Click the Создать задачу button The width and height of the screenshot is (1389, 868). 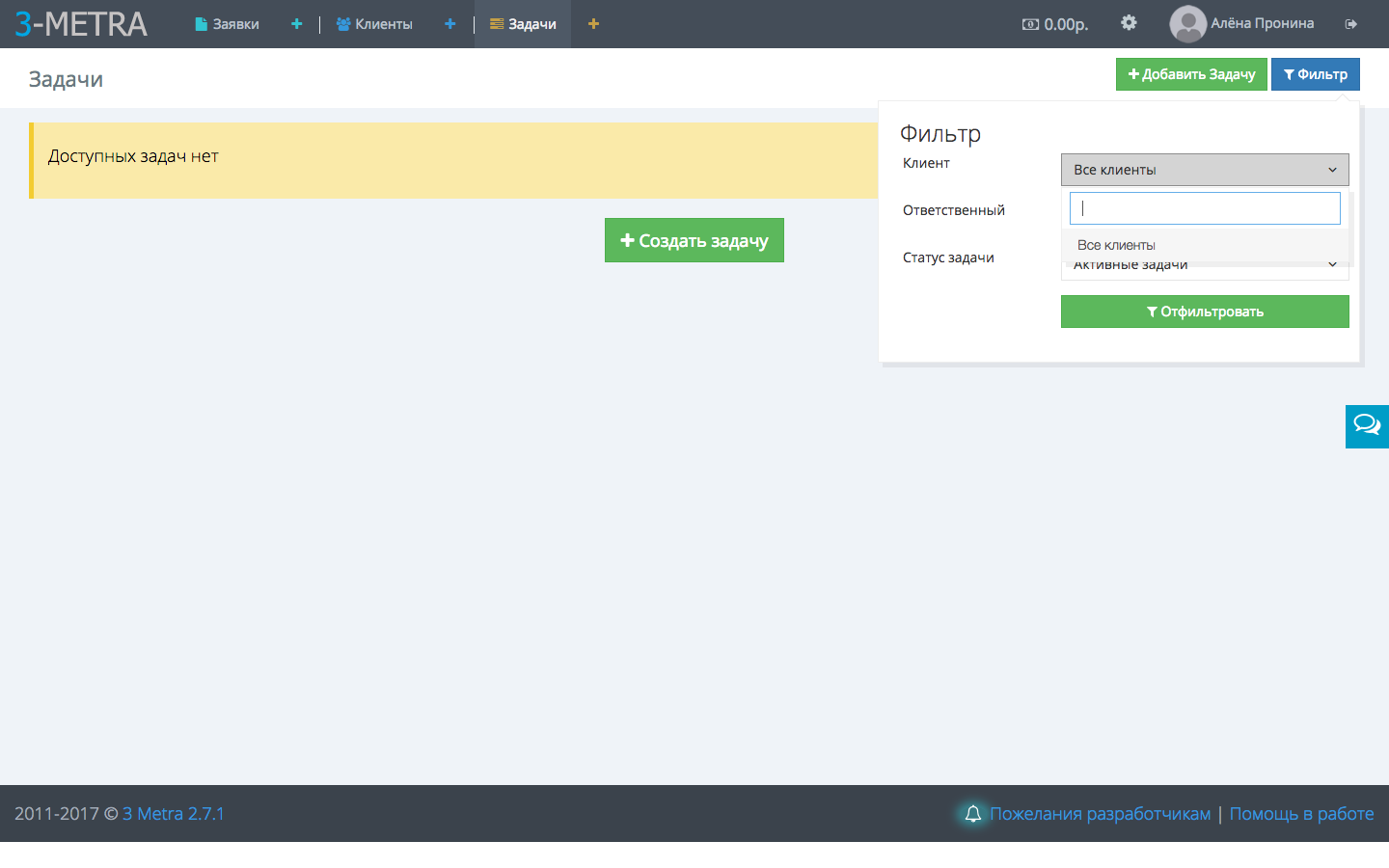694,240
